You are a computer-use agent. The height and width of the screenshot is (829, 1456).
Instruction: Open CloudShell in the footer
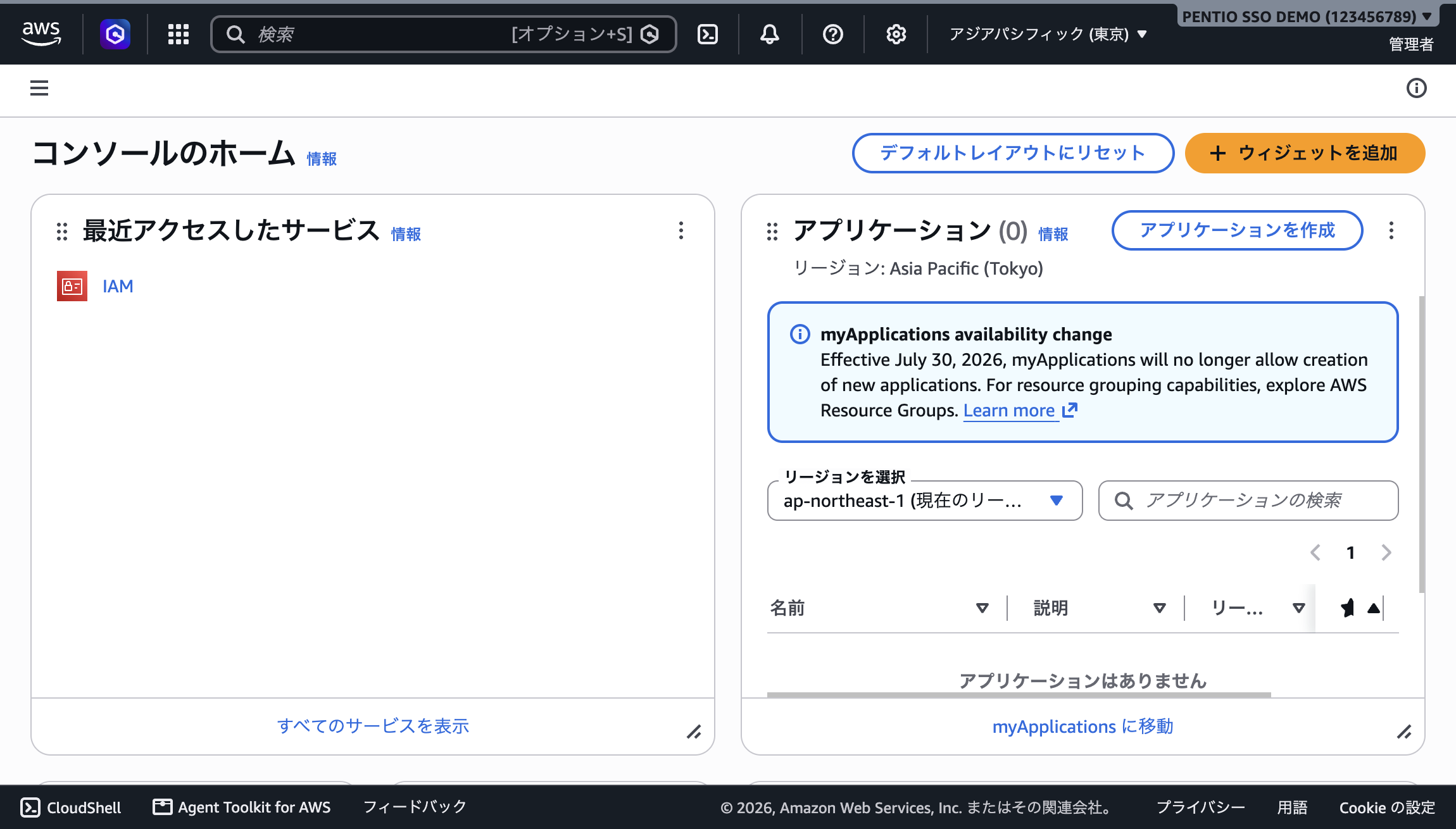[x=71, y=807]
